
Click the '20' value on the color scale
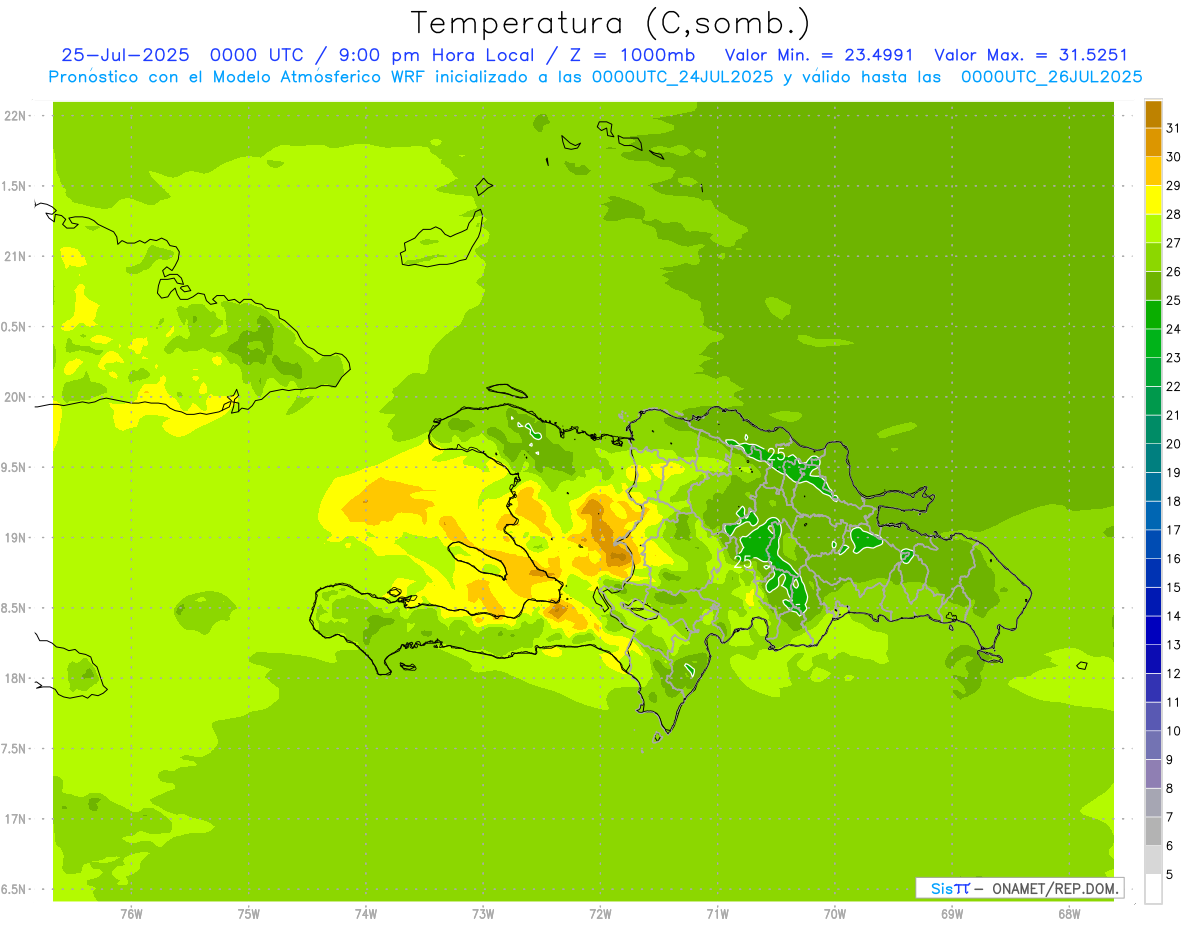[1173, 444]
